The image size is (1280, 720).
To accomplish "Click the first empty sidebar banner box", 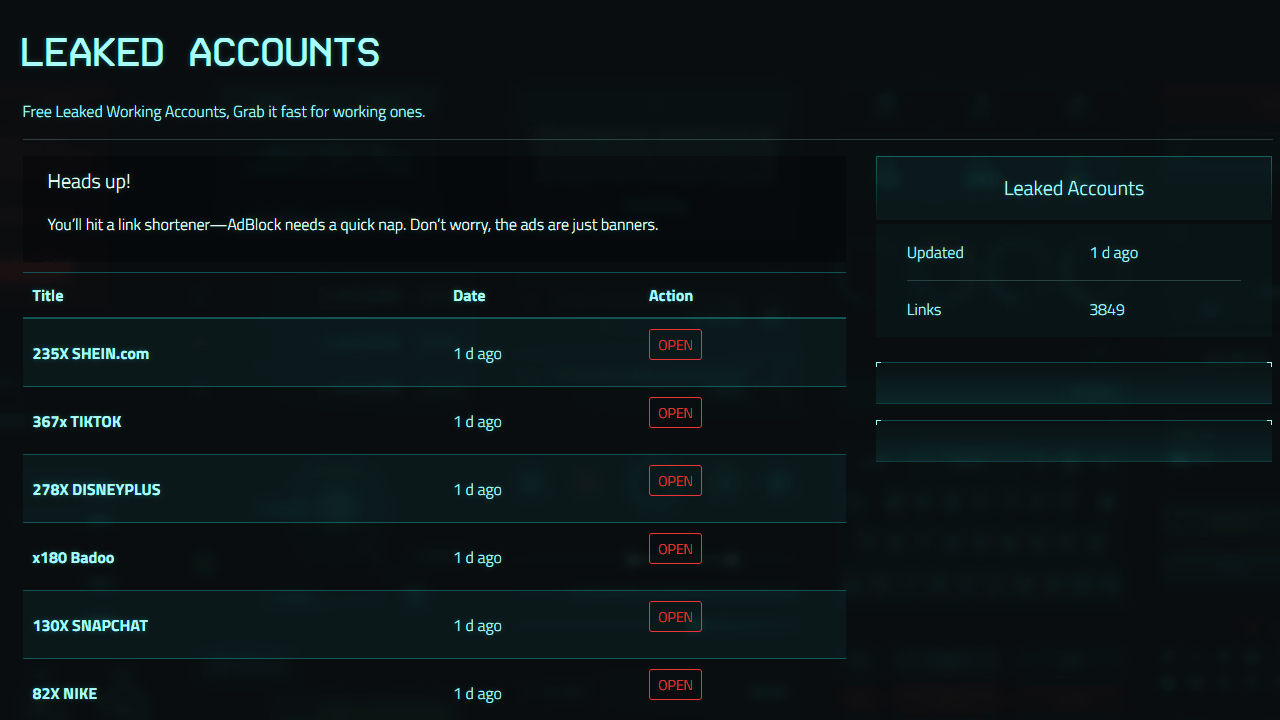I will tap(1073, 382).
